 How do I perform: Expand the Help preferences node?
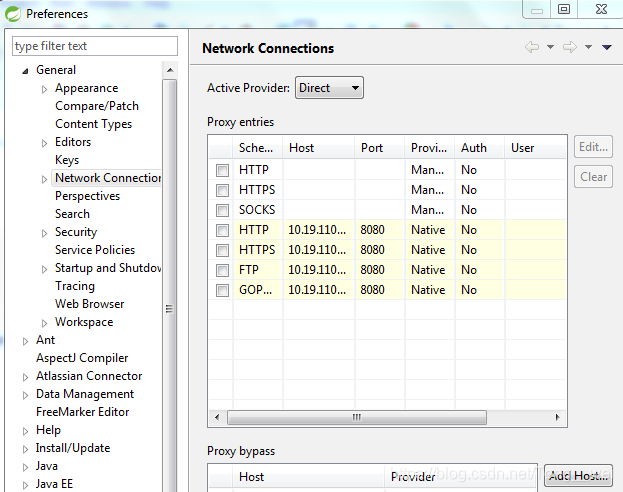[25, 431]
